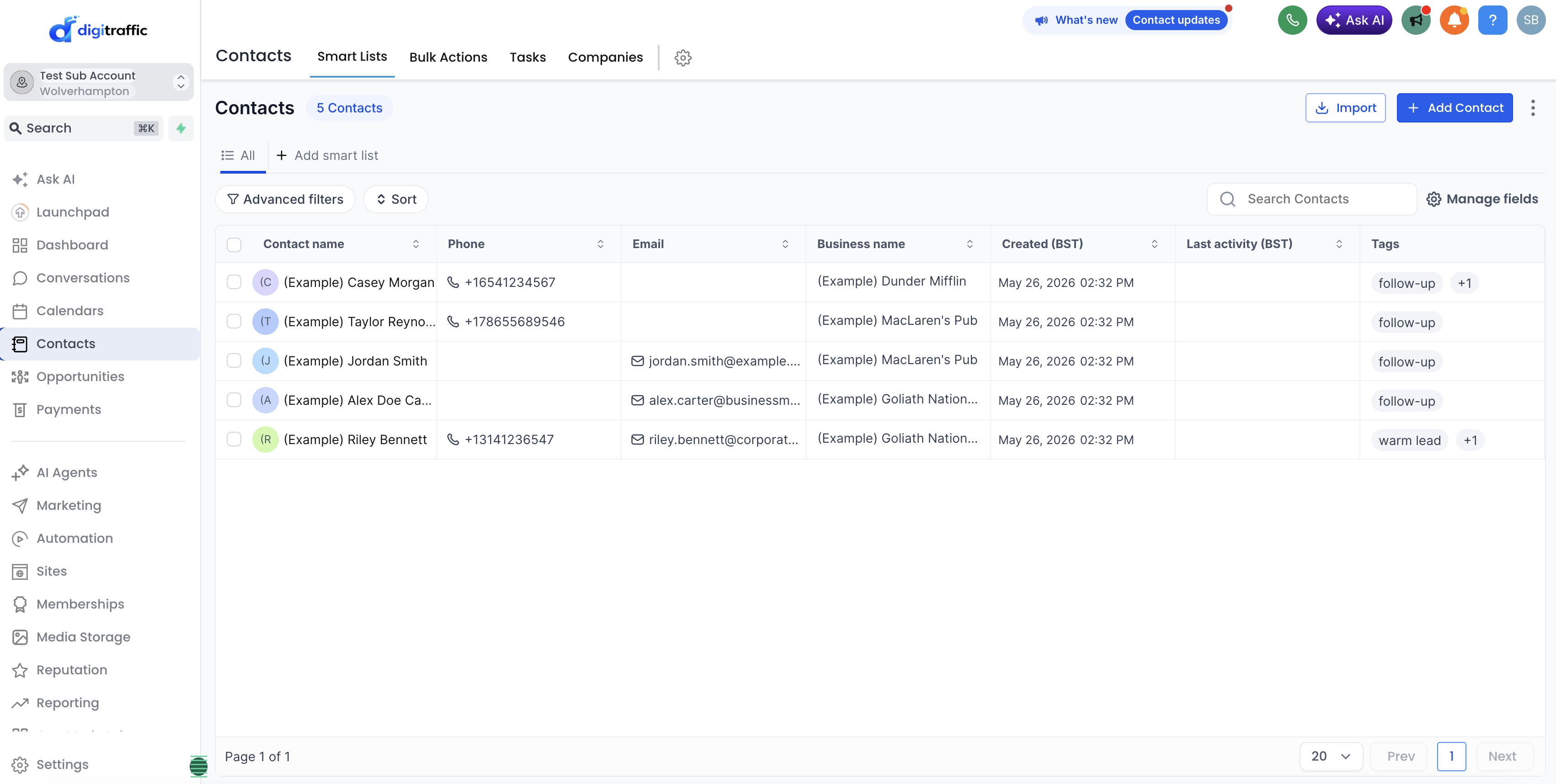Open the Companies tab
The height and width of the screenshot is (784, 1556).
605,57
